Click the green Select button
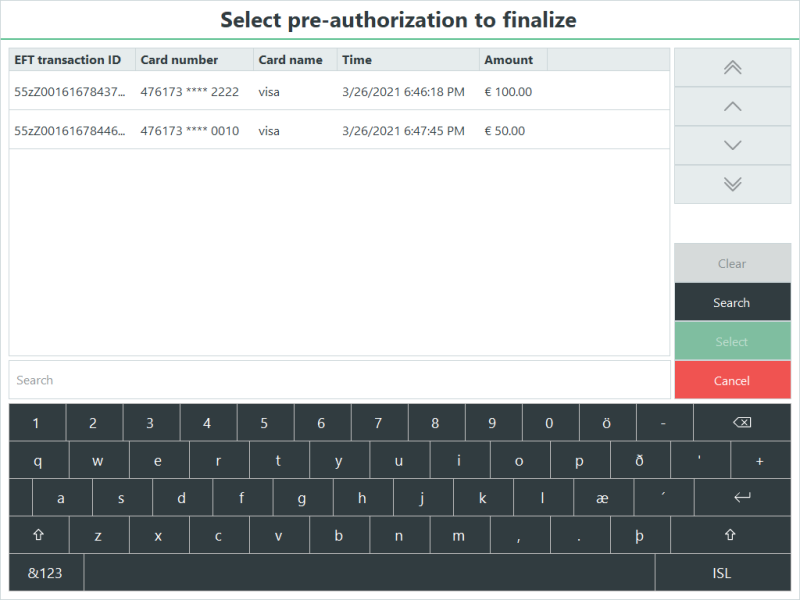Viewport: 800px width, 600px height. (x=732, y=341)
